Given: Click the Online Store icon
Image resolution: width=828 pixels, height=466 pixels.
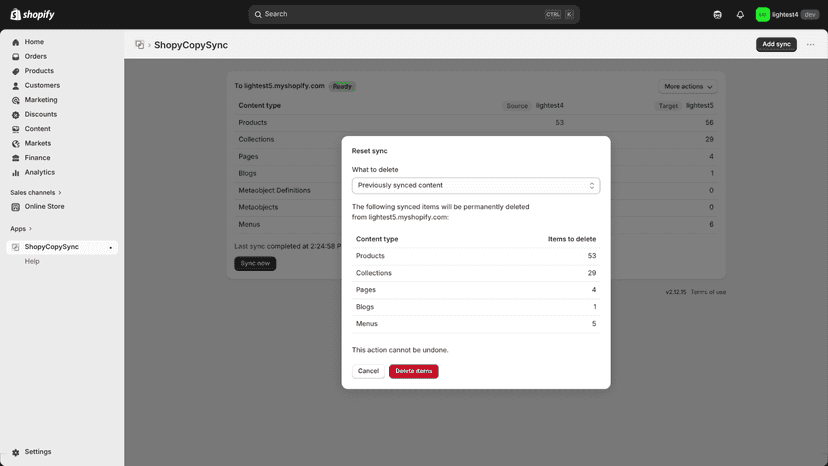Looking at the screenshot, I should click(16, 207).
